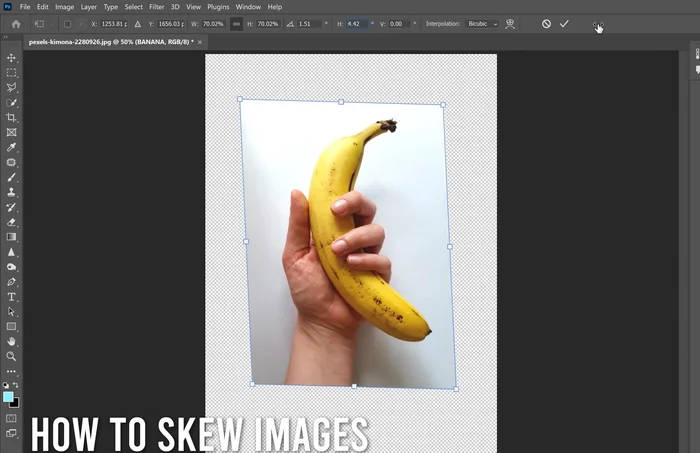This screenshot has height=453, width=700.
Task: Toggle the reference point checkbox
Action: pyautogui.click(x=67, y=23)
